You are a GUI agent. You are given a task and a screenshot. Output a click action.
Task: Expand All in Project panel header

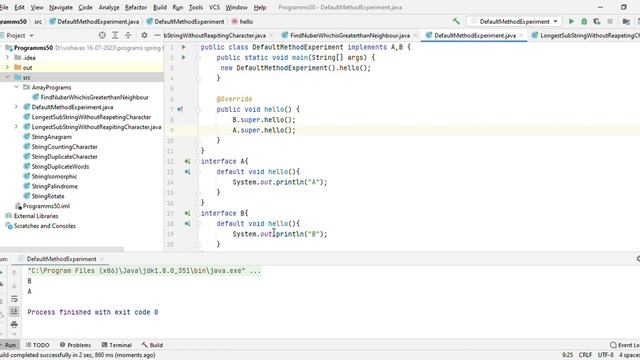tap(115, 36)
